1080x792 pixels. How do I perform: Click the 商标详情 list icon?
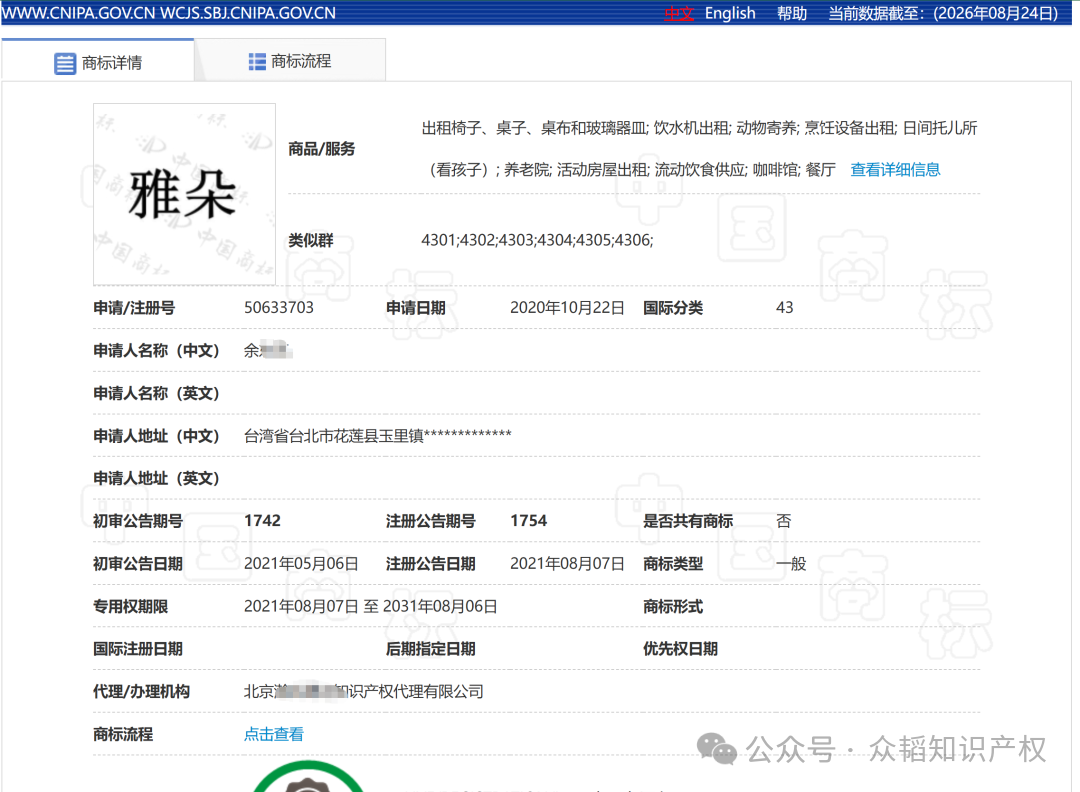point(65,63)
